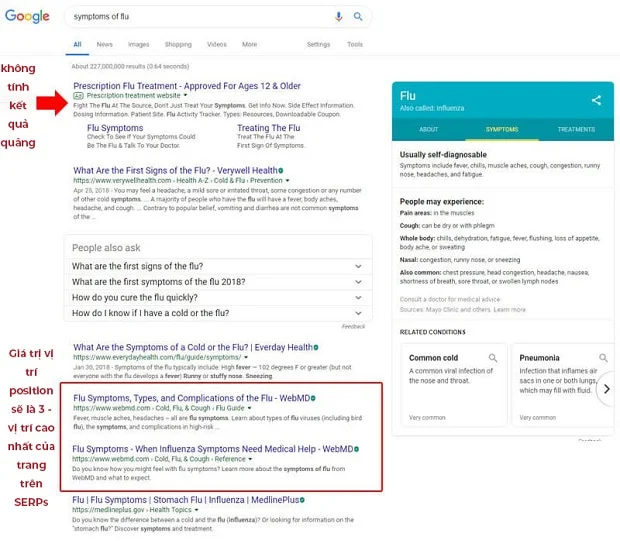The height and width of the screenshot is (547, 620).
Task: Click the magnifying glass search button
Action: pyautogui.click(x=358, y=17)
